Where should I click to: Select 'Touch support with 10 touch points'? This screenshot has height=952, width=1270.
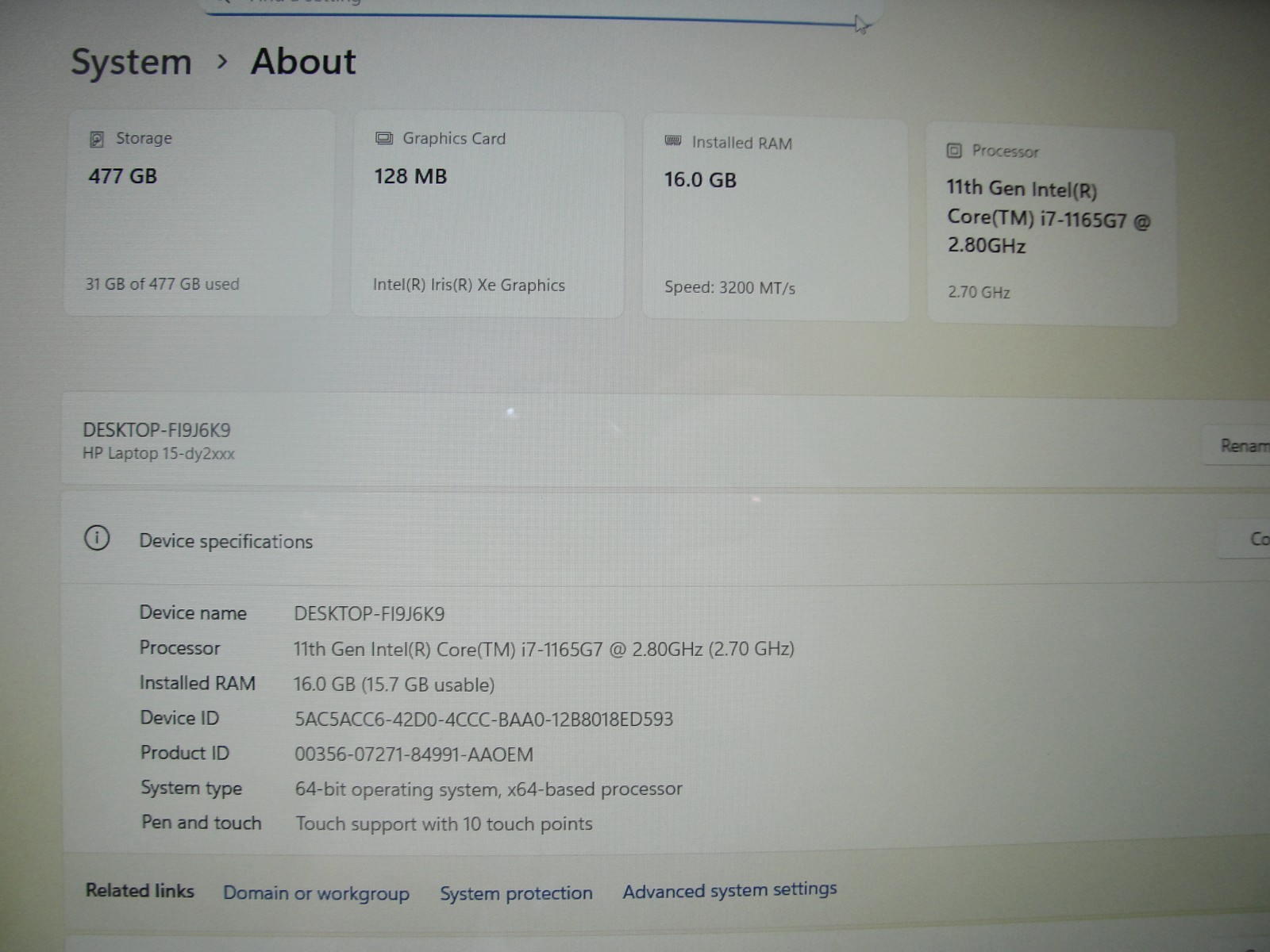[444, 824]
